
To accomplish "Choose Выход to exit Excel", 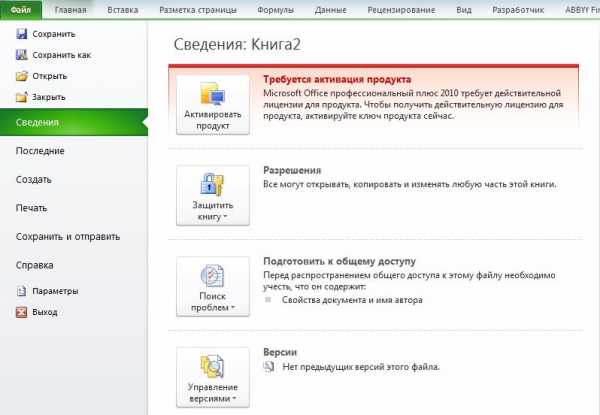I will point(45,312).
